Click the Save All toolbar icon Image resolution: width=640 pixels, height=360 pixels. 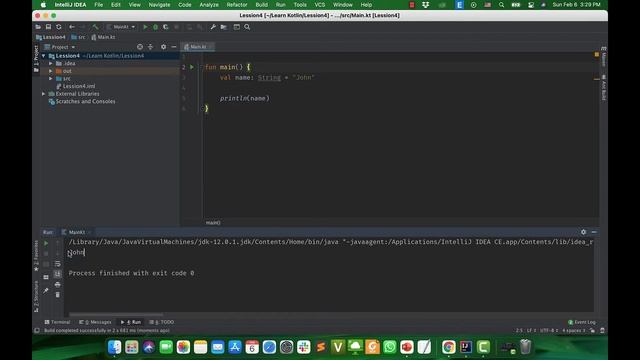[48, 27]
